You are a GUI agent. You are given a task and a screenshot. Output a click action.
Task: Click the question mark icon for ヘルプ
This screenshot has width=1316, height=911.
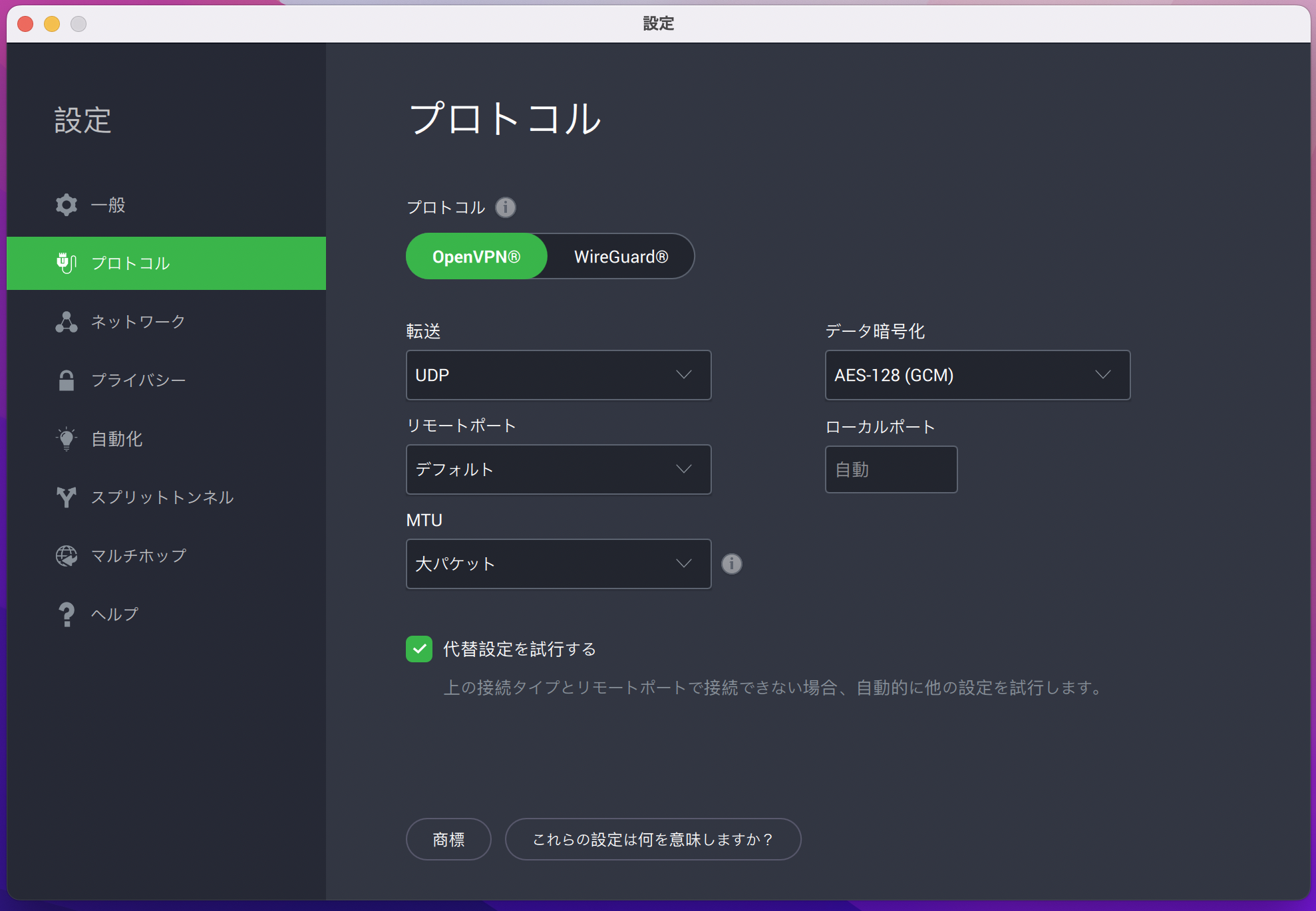pos(67,614)
